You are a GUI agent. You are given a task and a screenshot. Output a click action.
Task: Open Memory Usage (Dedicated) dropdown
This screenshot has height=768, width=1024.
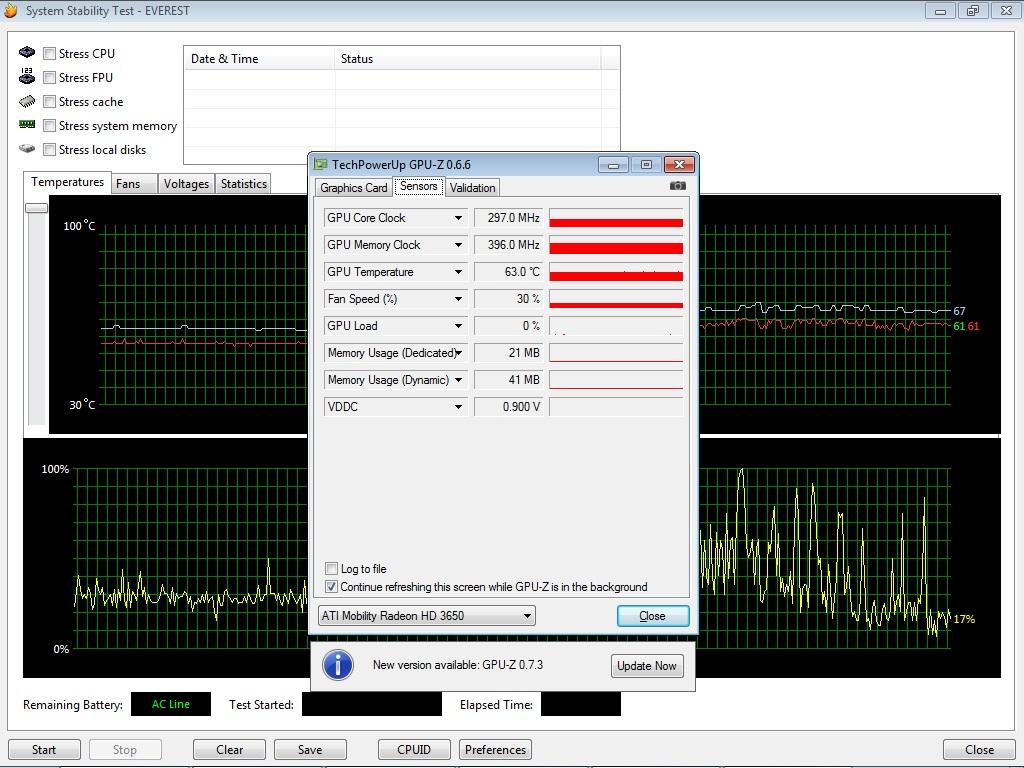[458, 353]
